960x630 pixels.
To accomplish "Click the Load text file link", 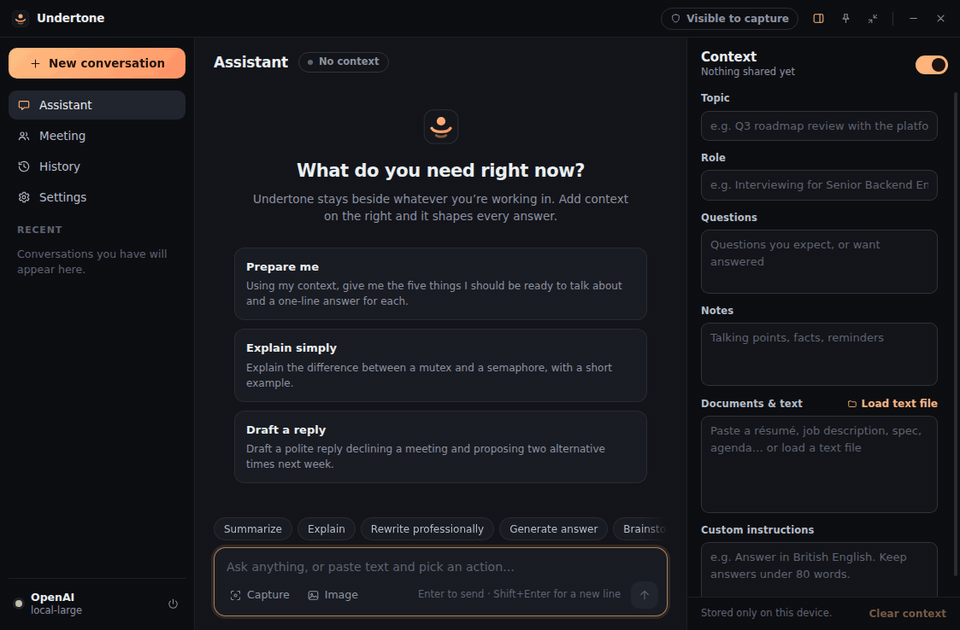I will (892, 403).
